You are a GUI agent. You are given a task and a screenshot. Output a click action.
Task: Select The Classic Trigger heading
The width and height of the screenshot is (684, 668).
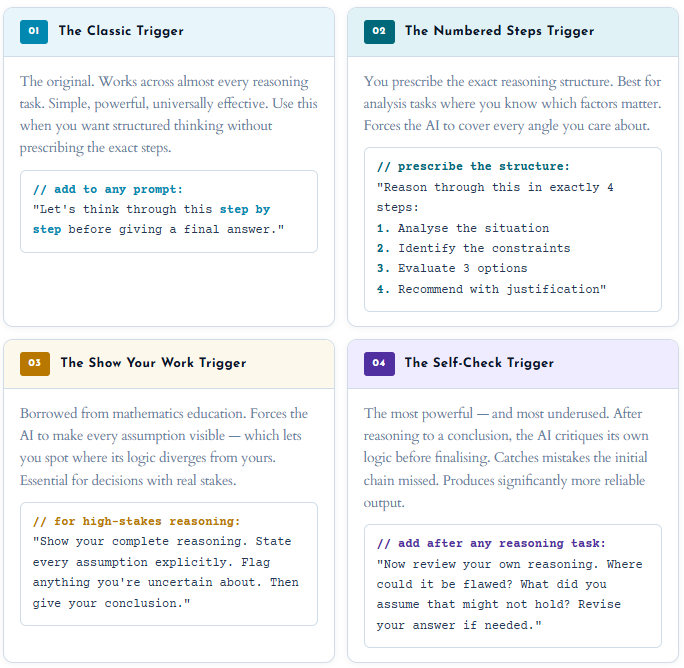click(x=121, y=31)
